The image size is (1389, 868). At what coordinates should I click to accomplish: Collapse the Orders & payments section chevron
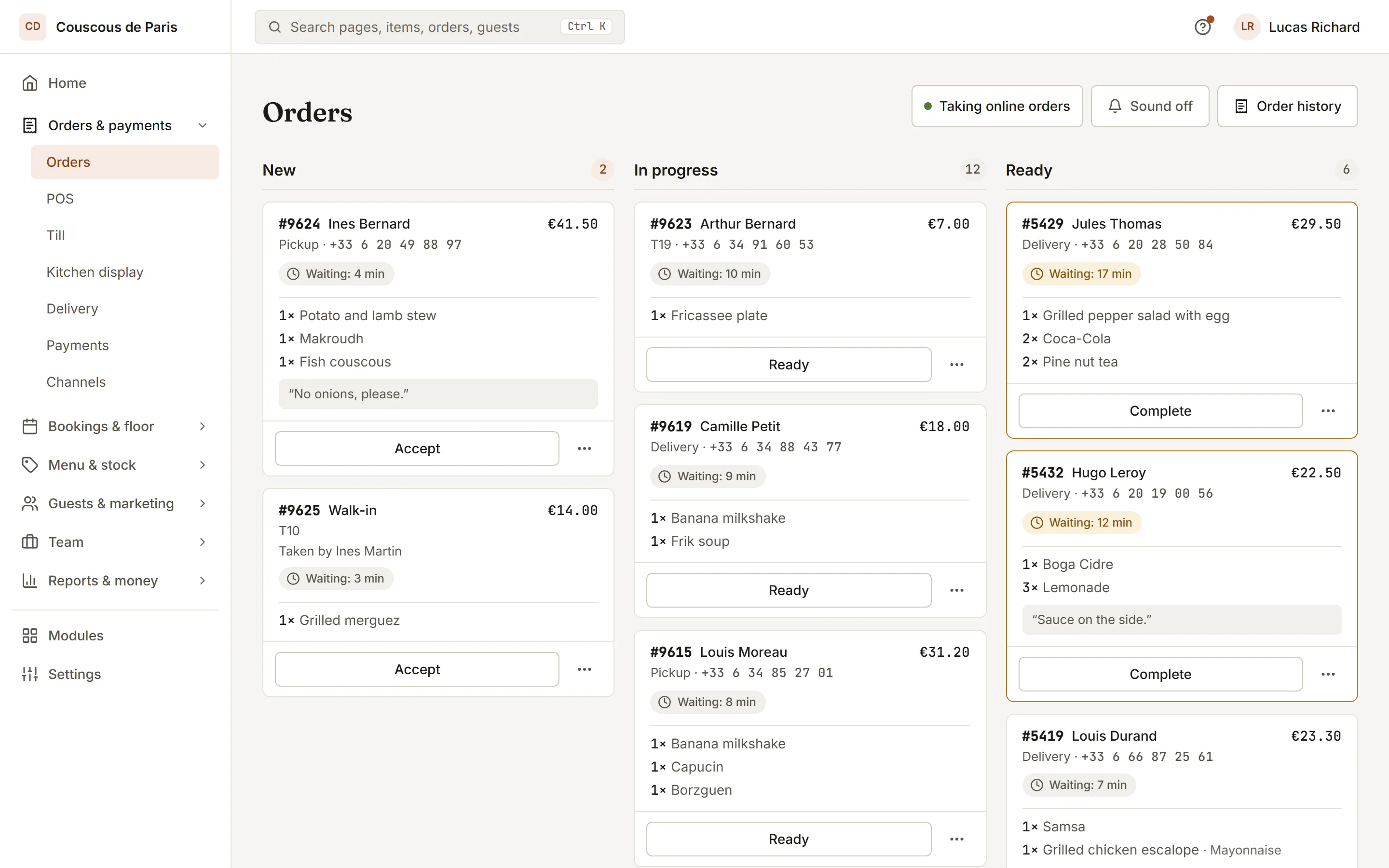tap(203, 125)
